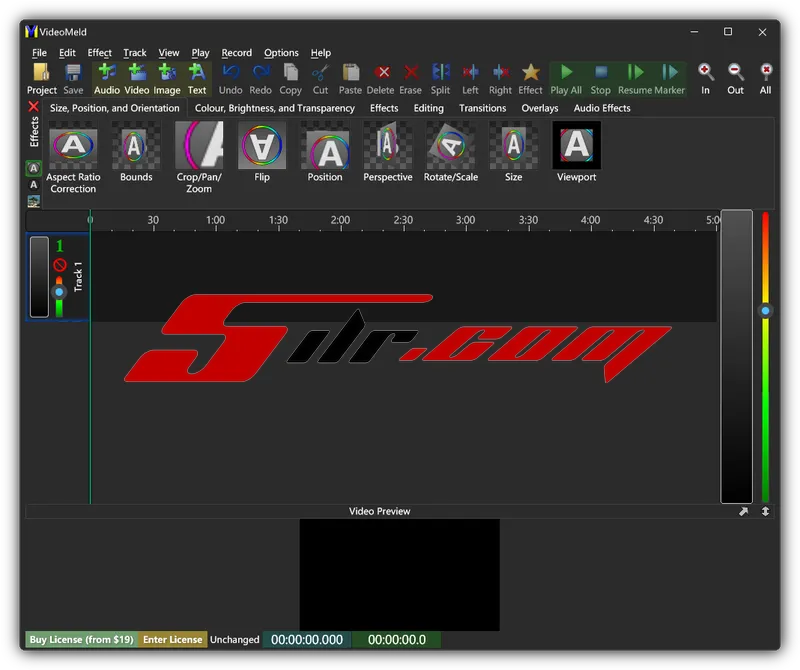The image size is (800, 670).
Task: Click the Video Preview vertical resize arrows icon
Action: [765, 511]
